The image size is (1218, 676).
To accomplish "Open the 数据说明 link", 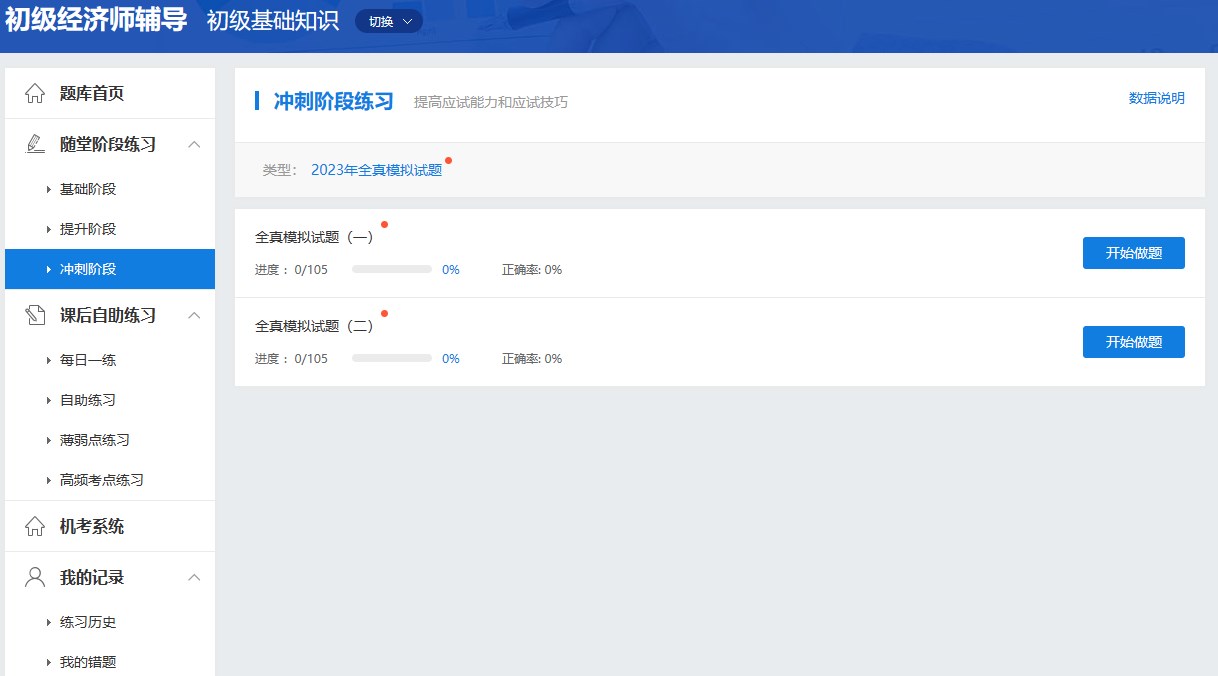I will [1156, 98].
